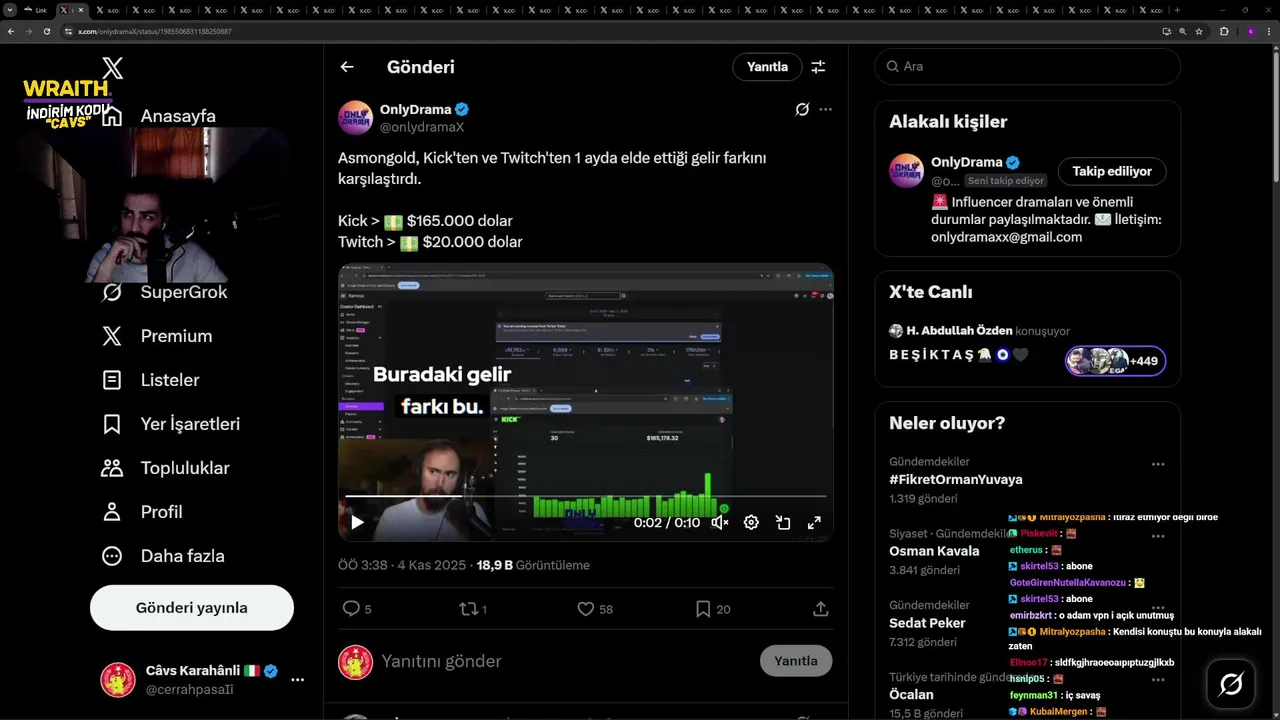Viewport: 1280px width, 720px height.
Task: Open the Osman Kavala trend
Action: (x=934, y=551)
